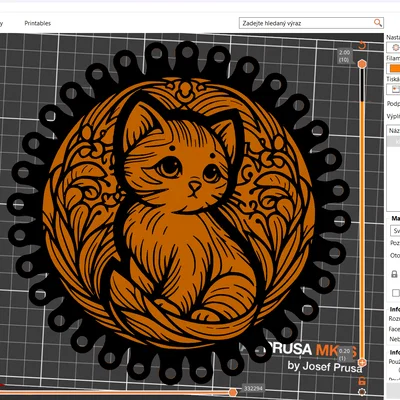
Task: Click the bottom plus handle of the layer slider
Action: point(362,362)
